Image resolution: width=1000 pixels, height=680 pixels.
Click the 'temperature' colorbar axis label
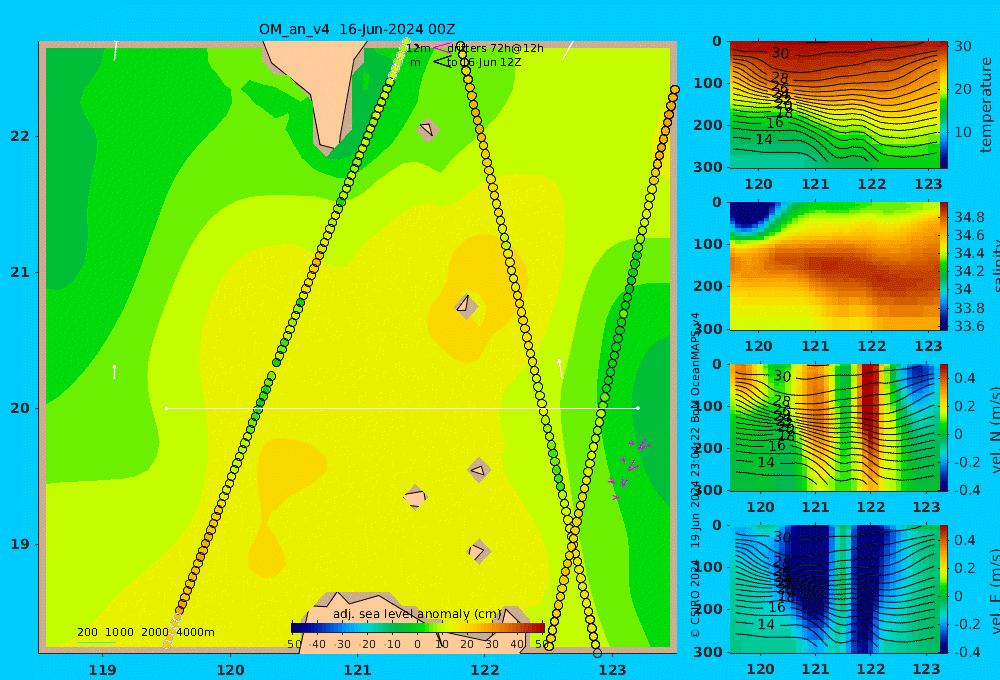pyautogui.click(x=986, y=105)
